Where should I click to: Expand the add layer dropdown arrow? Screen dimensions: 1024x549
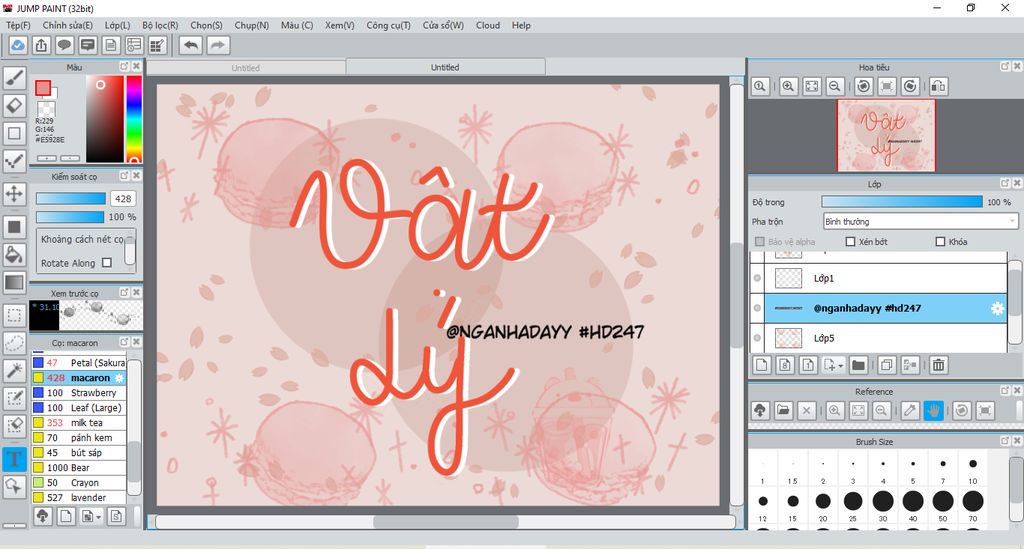pos(840,366)
